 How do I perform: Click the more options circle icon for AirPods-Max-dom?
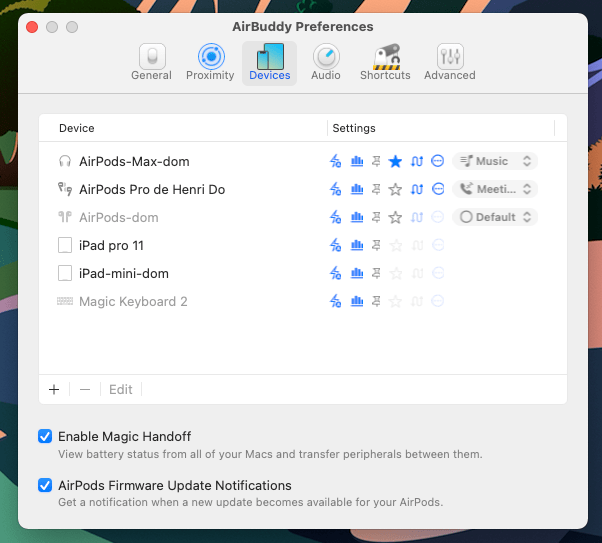437,161
